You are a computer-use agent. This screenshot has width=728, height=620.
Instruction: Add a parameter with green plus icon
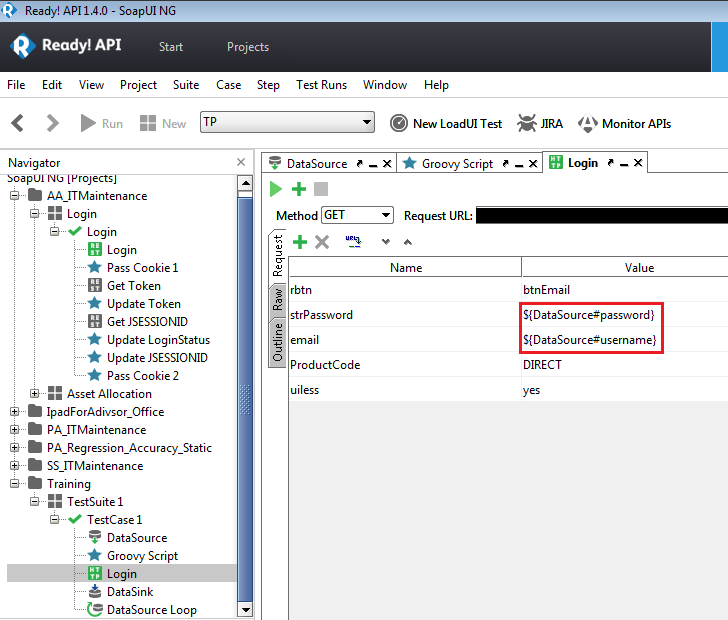pyautogui.click(x=299, y=241)
